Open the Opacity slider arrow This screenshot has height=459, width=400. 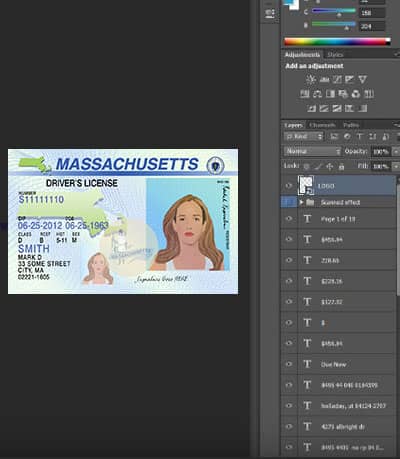click(396, 152)
